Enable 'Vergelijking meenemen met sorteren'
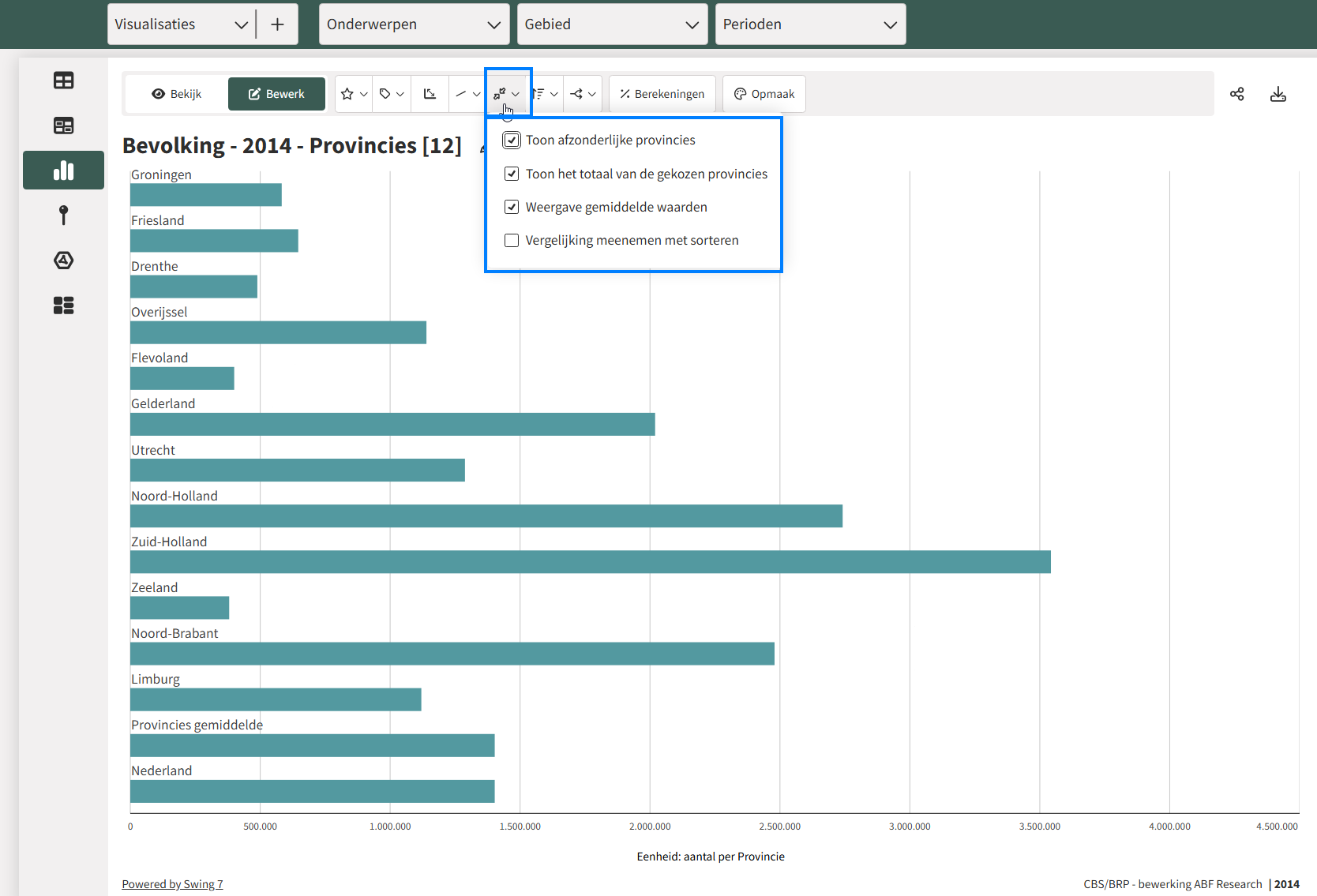1317x896 pixels. pyautogui.click(x=512, y=241)
